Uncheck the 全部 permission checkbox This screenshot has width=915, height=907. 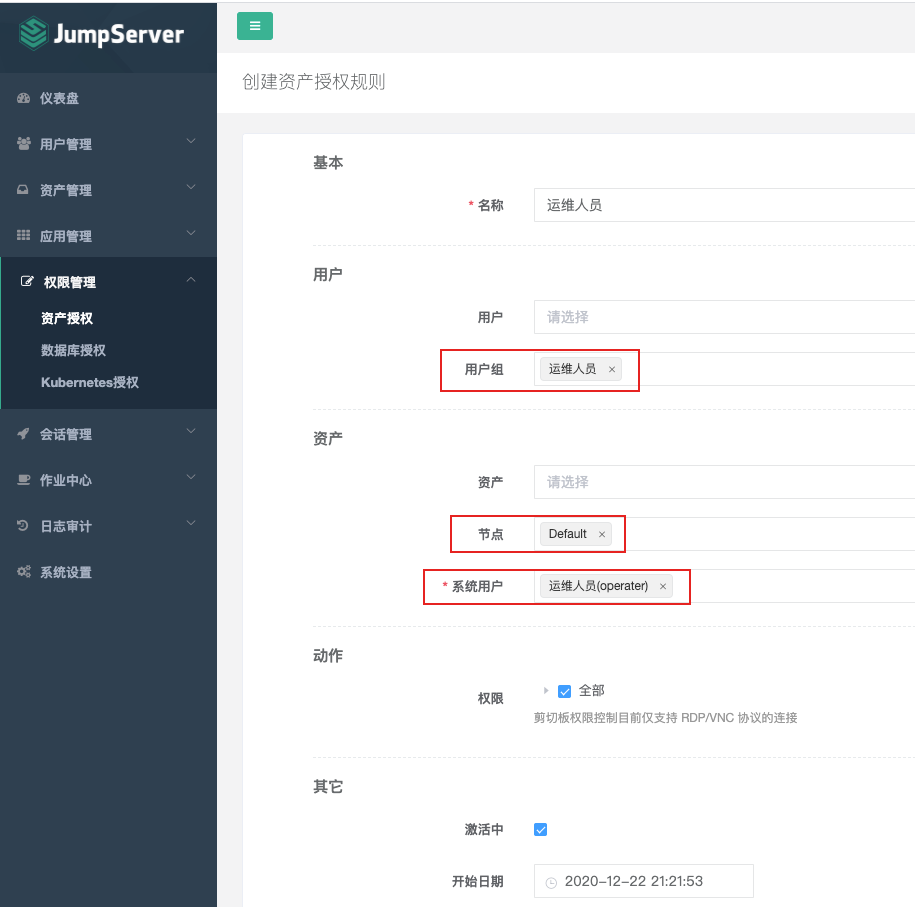click(564, 692)
